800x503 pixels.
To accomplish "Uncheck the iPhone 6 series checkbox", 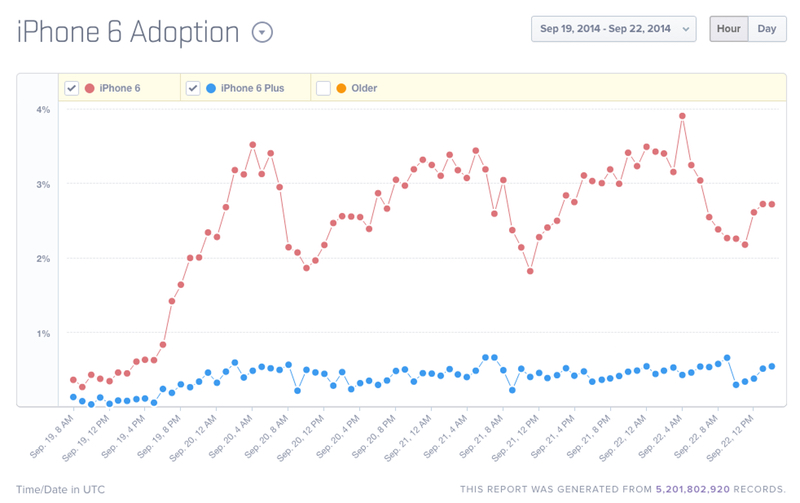I will 72,88.
